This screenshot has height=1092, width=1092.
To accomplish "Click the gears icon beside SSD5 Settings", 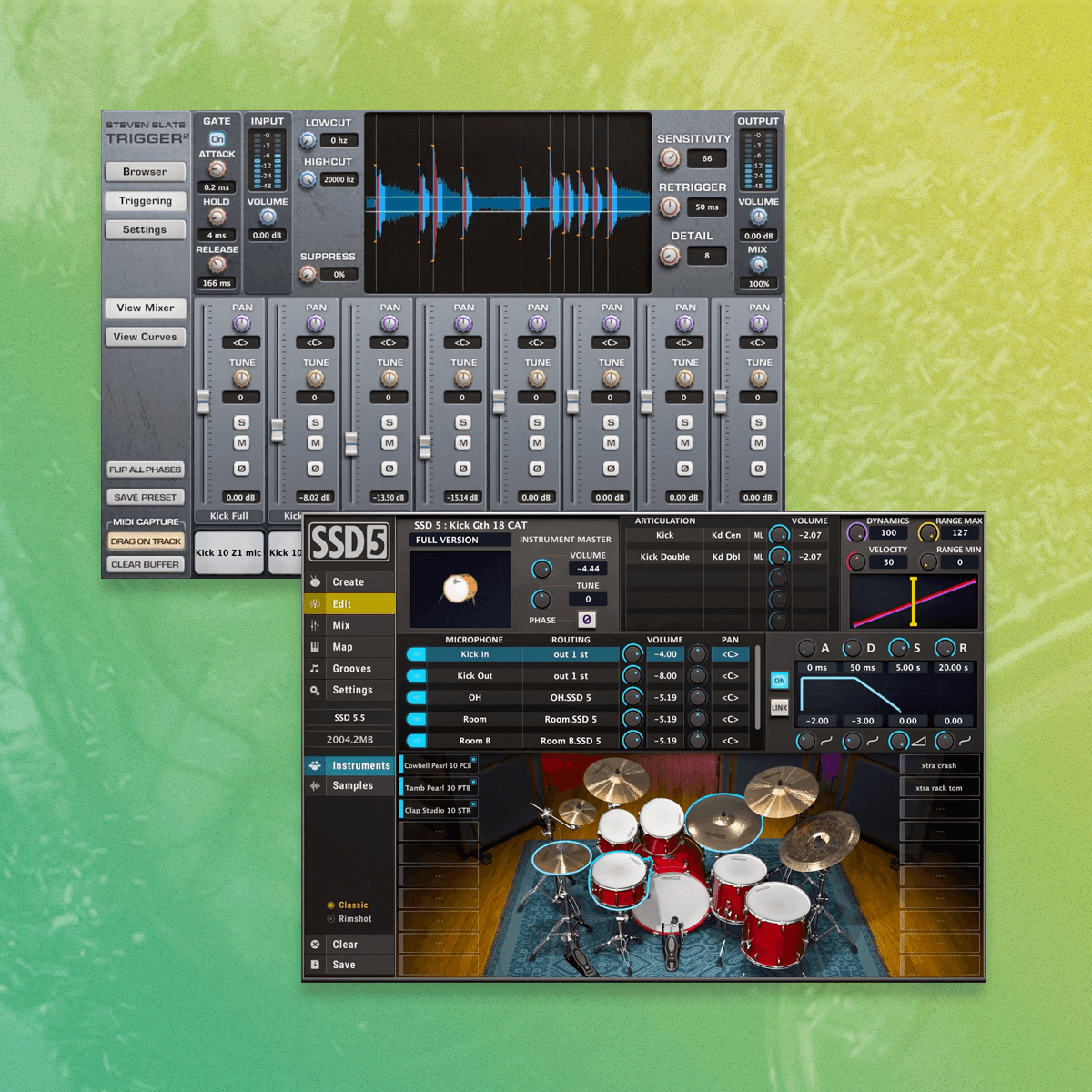I will (315, 691).
